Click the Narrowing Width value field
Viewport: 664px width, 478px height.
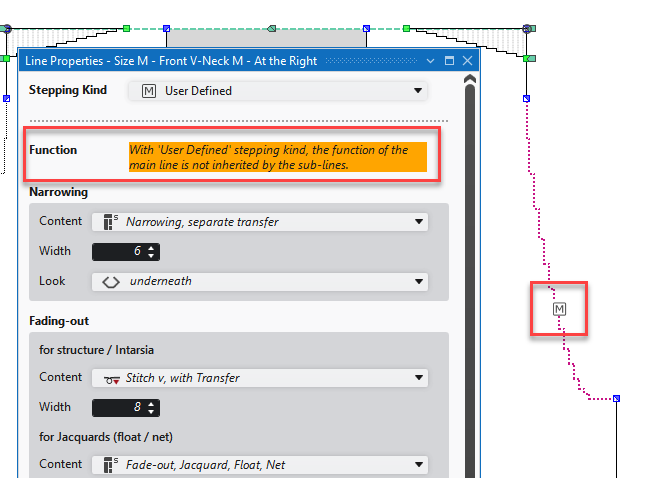(118, 252)
